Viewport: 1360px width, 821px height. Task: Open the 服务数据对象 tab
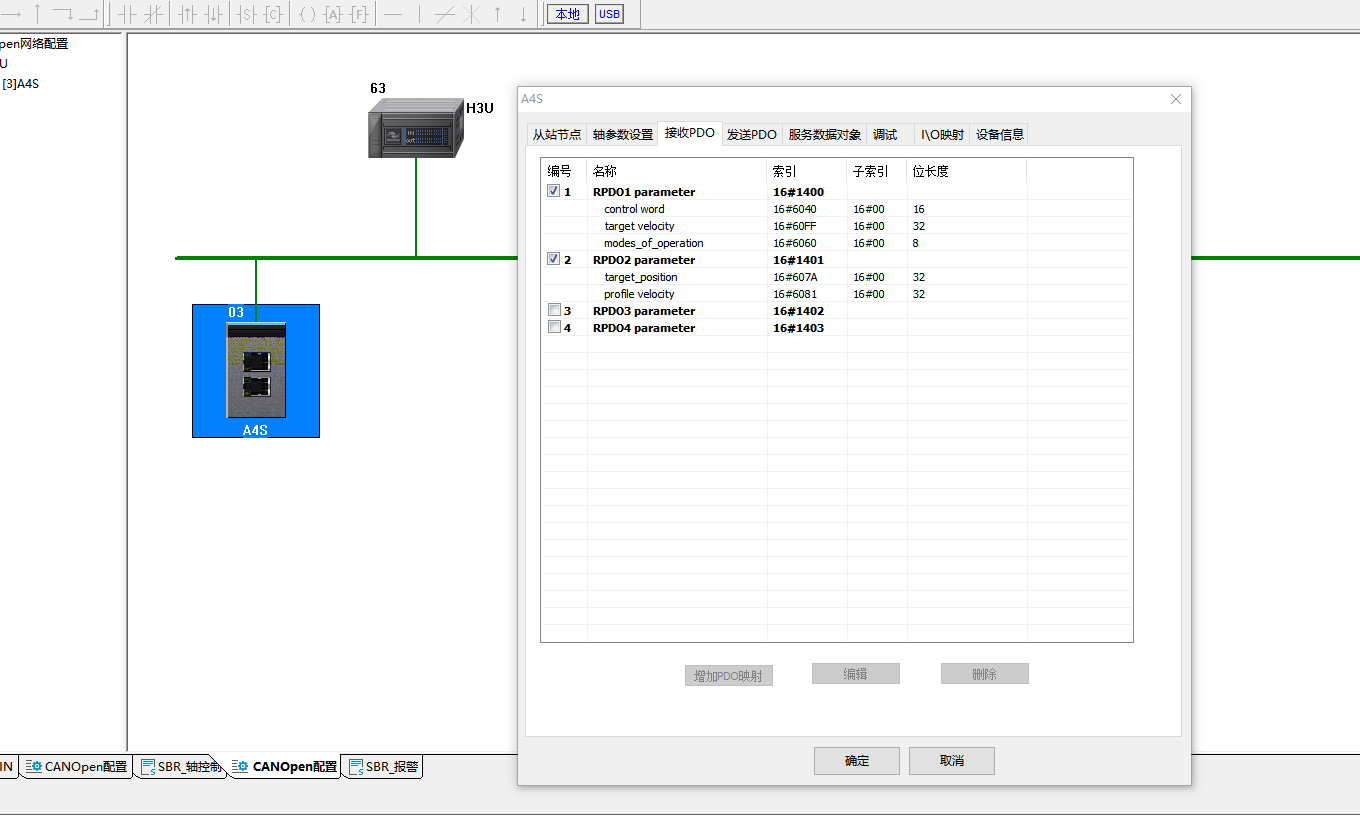(x=824, y=134)
